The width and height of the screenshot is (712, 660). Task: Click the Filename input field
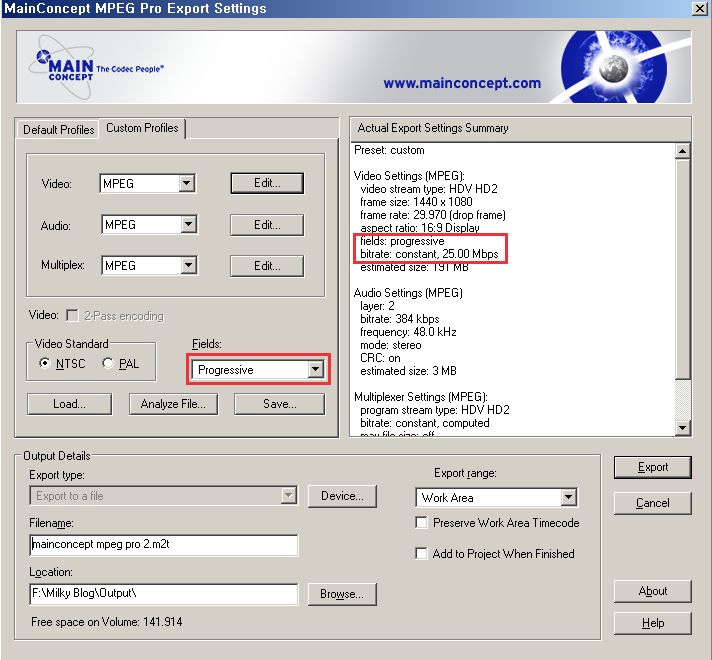click(x=163, y=545)
